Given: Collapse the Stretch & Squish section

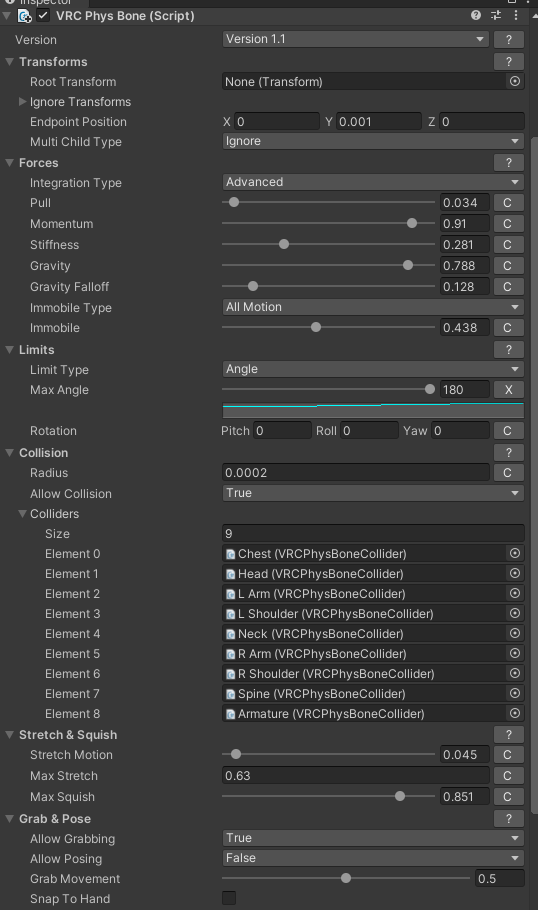Looking at the screenshot, I should pos(9,734).
